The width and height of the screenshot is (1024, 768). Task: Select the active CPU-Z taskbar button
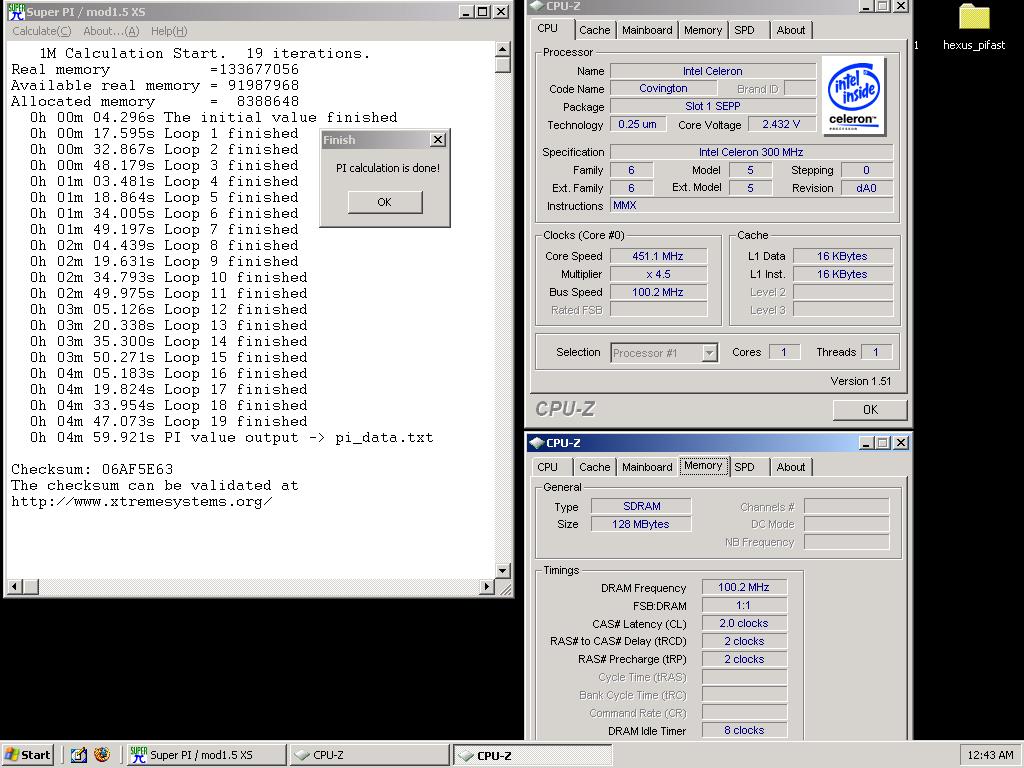click(533, 755)
